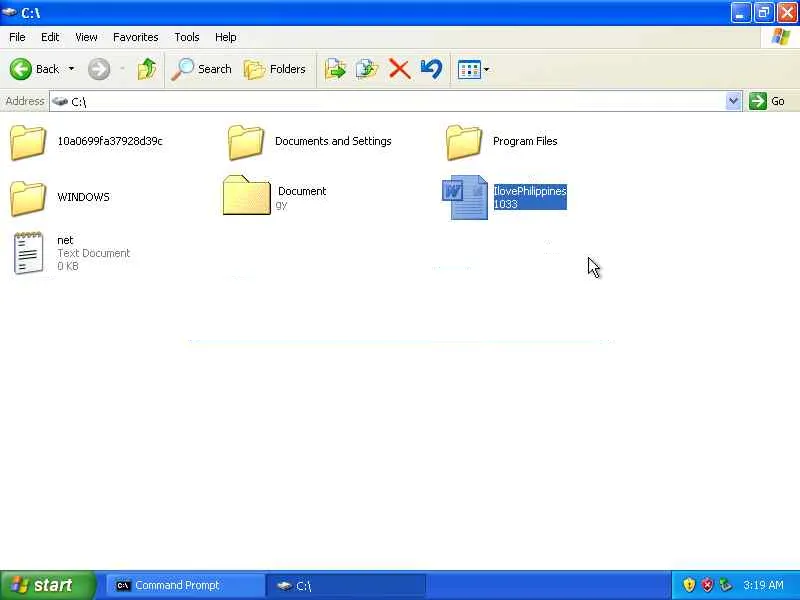Open the Favorites menu

[x=136, y=37]
